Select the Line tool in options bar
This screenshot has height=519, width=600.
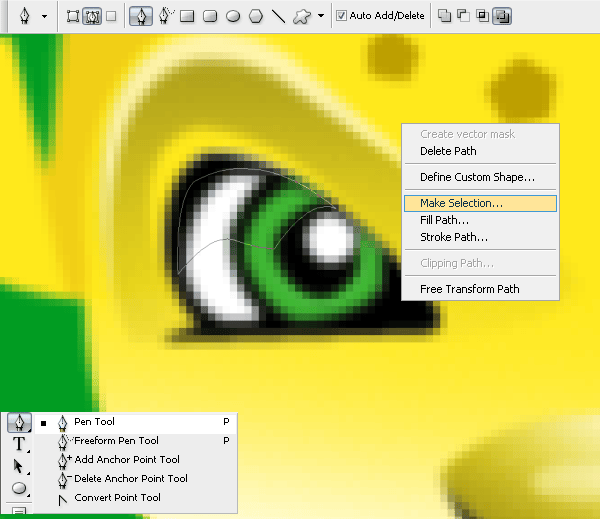[x=279, y=16]
